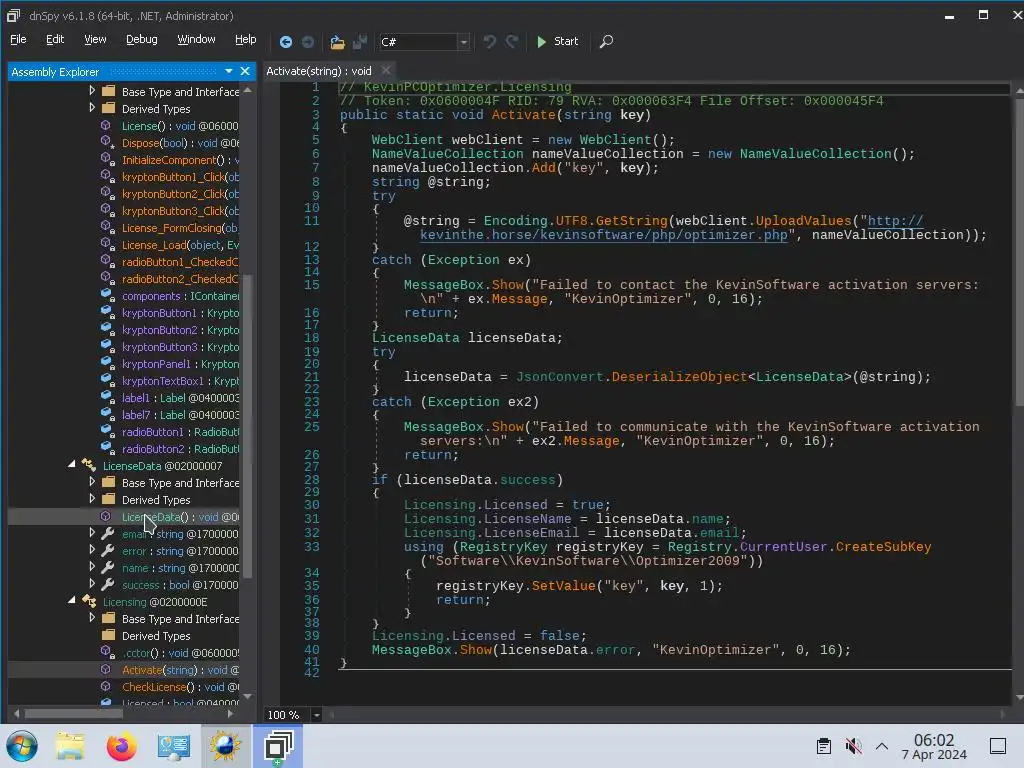Select kryptonPanel1 field icon
This screenshot has width=1024, height=768.
point(106,363)
